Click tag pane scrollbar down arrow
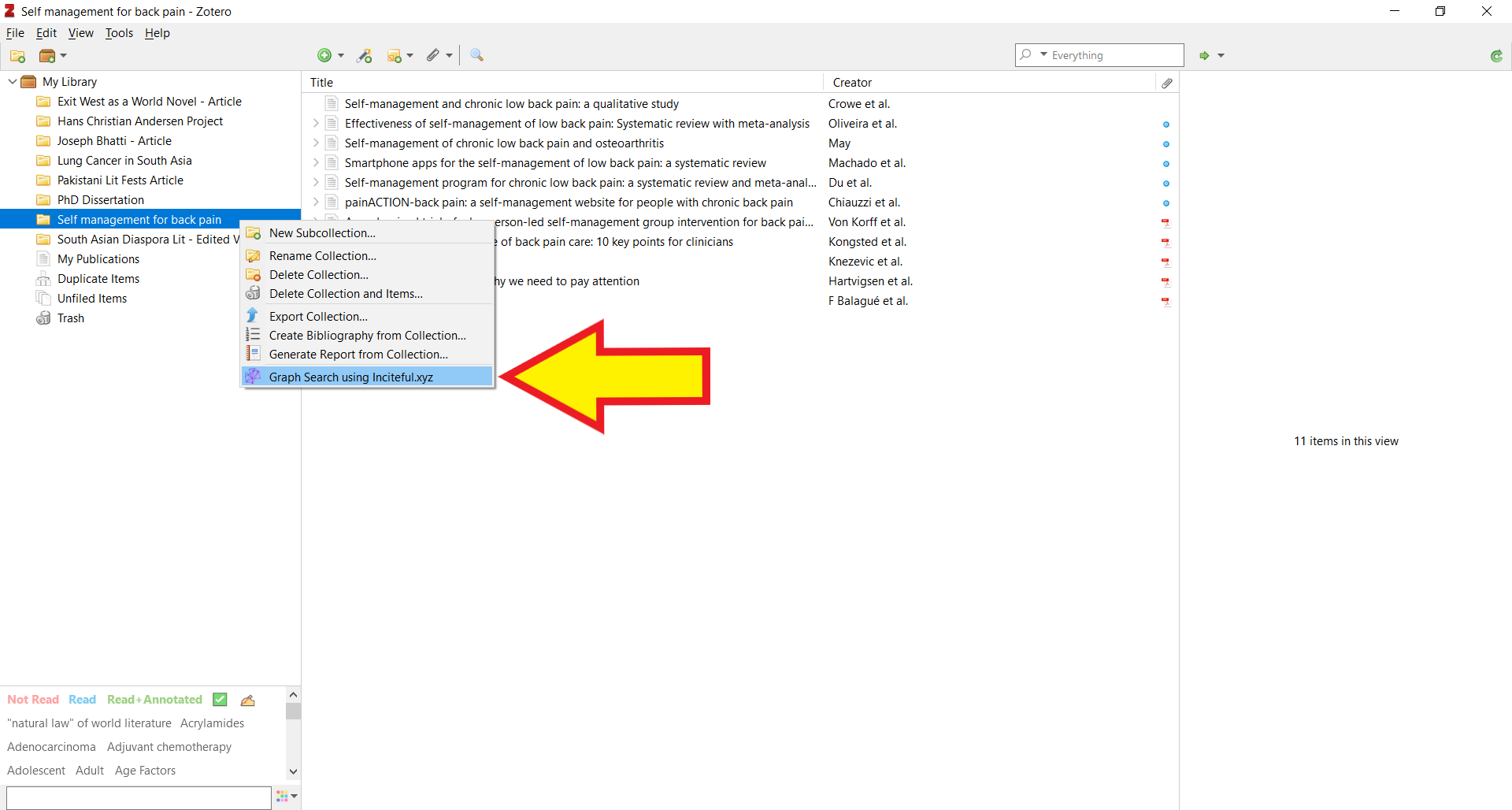The image size is (1512, 810). pyautogui.click(x=293, y=771)
